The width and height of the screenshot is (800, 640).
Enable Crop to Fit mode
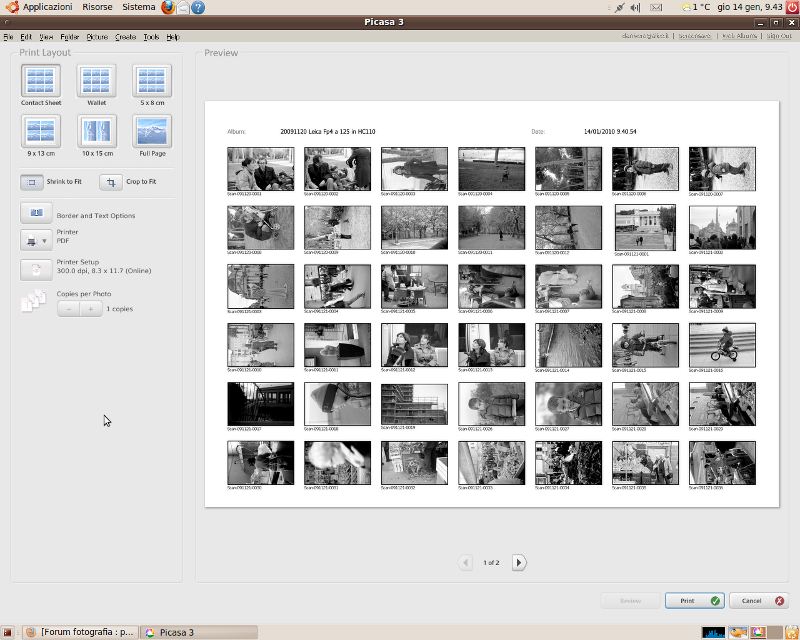(110, 182)
